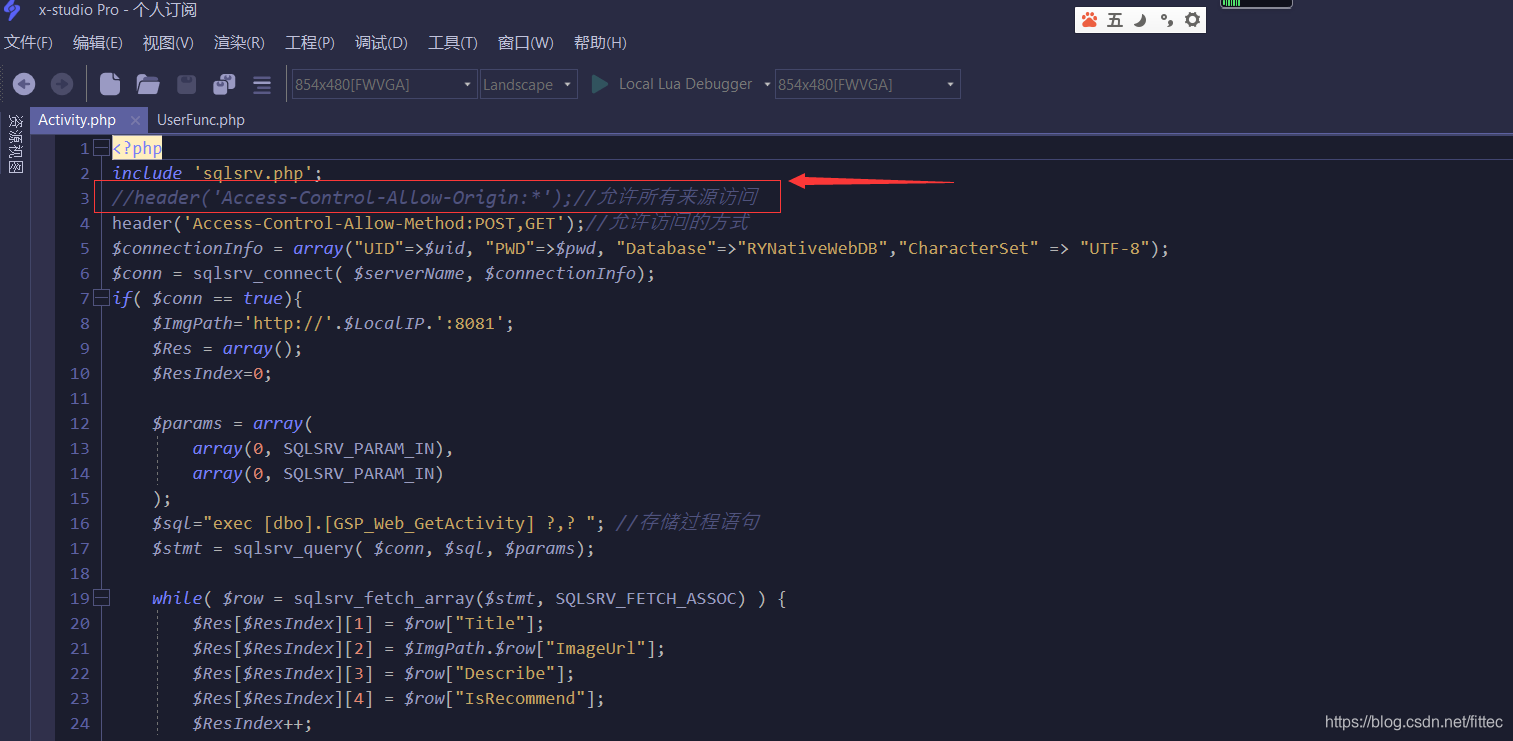Click the $Res = array() line
Screen dimensions: 1513x741
(x=227, y=348)
